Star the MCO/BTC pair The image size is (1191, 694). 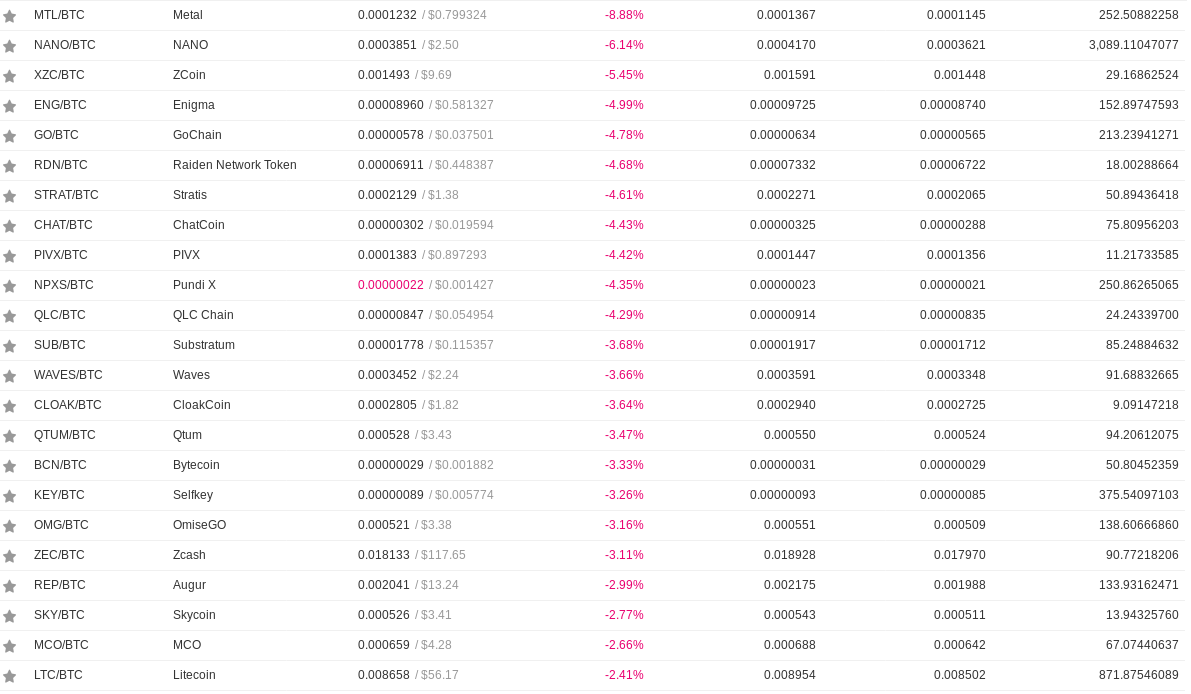10,646
